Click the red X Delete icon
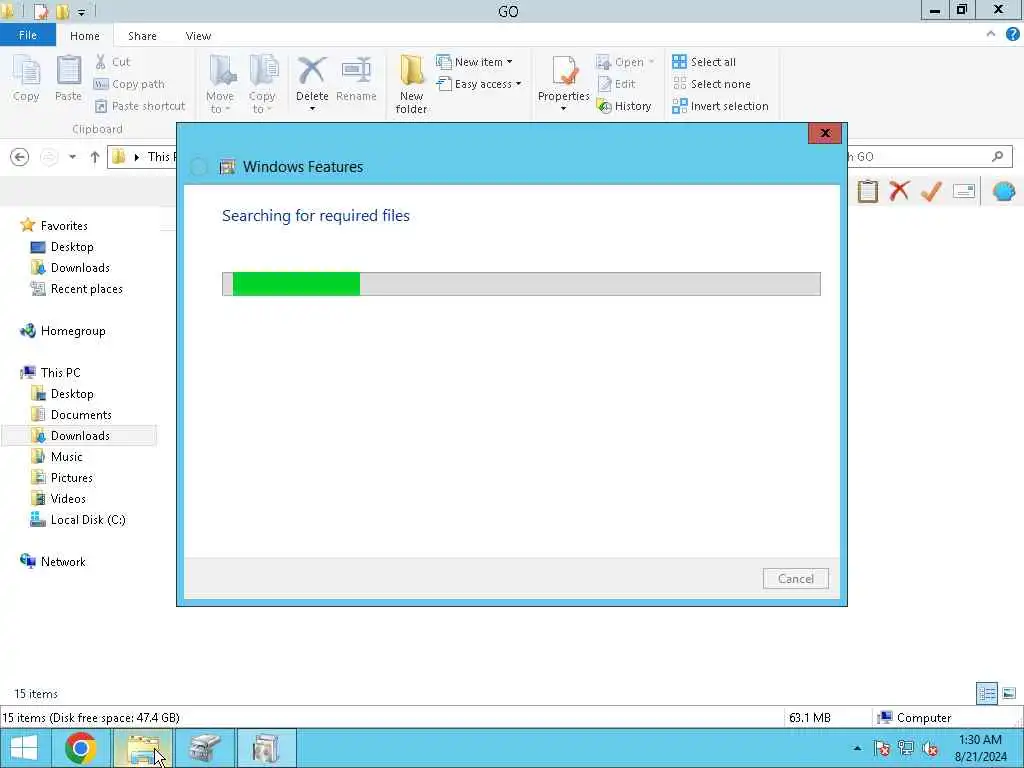 click(312, 71)
